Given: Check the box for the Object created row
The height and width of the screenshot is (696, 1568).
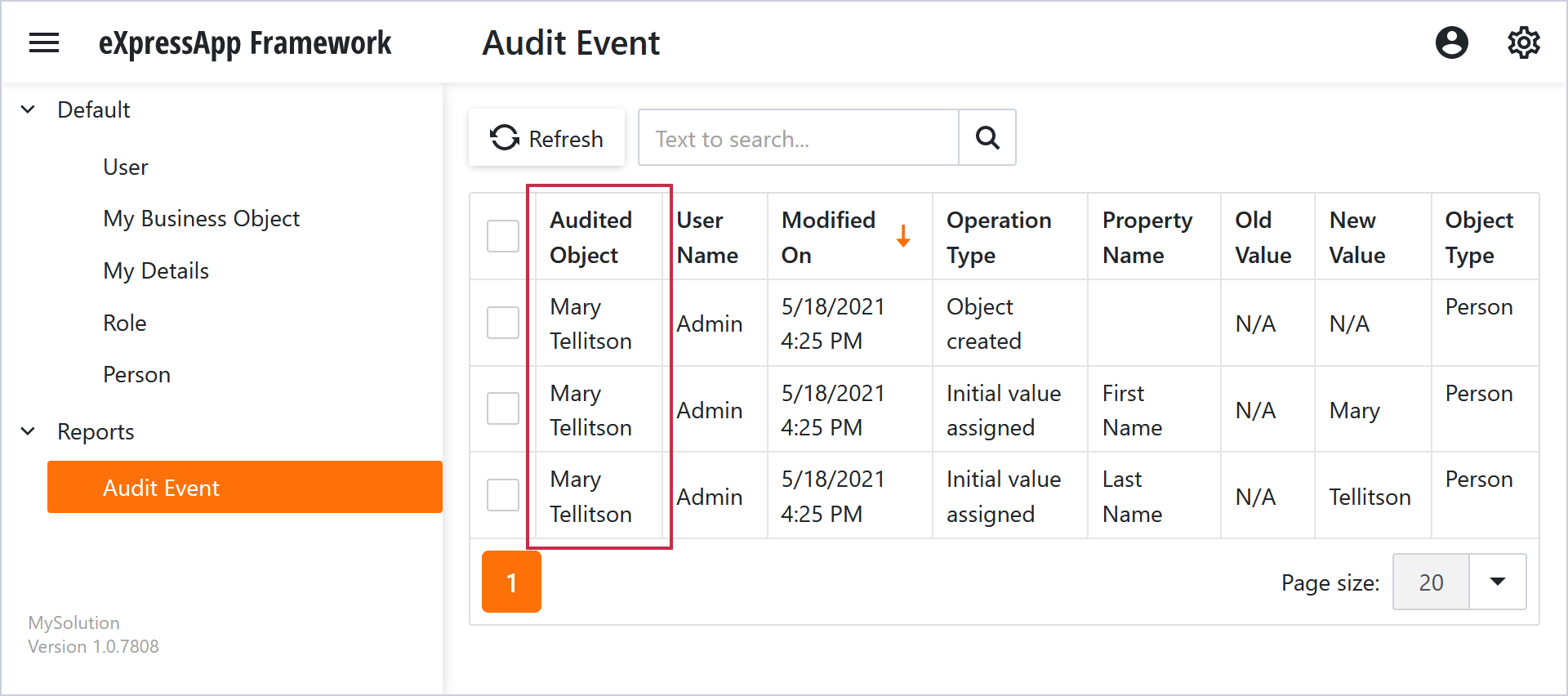Looking at the screenshot, I should pos(502,323).
